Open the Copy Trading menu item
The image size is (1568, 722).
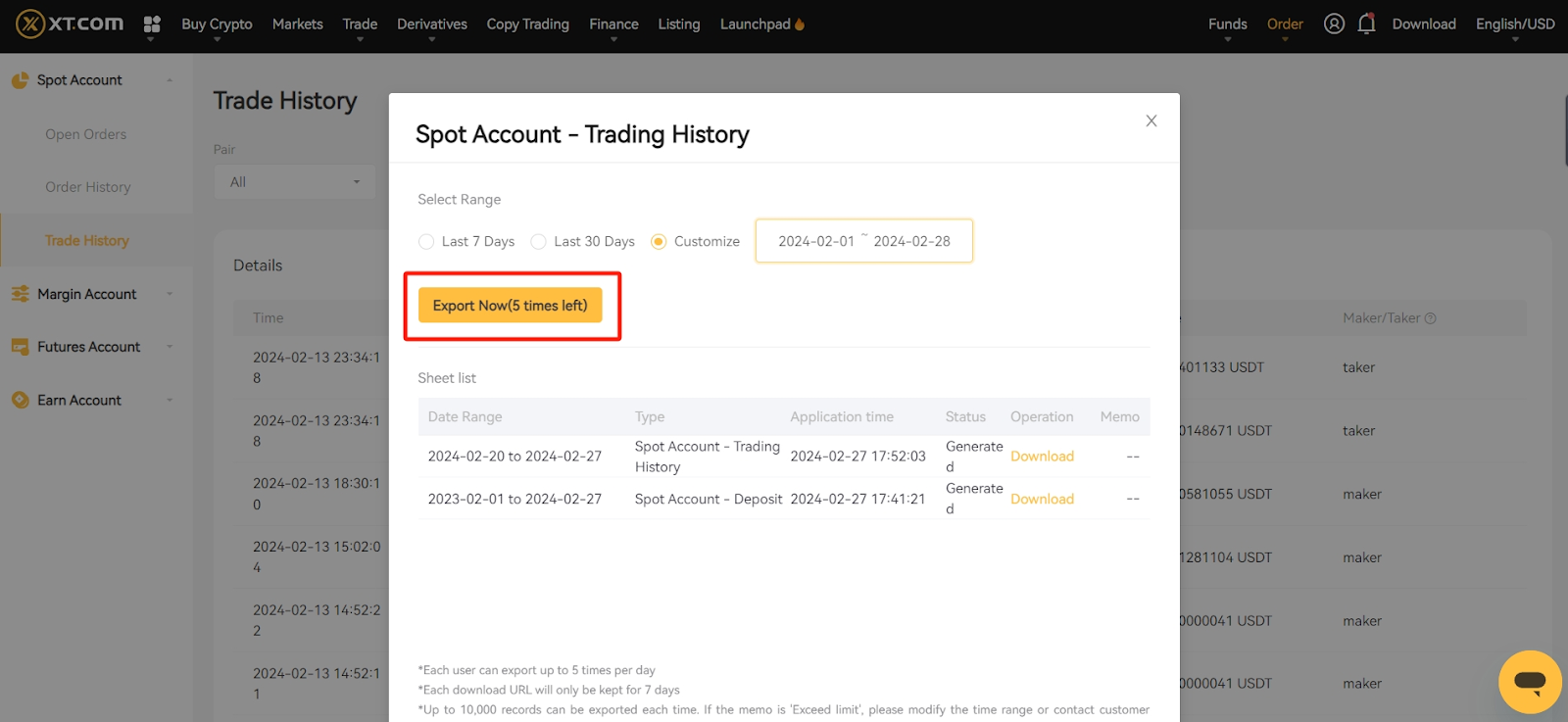tap(527, 24)
